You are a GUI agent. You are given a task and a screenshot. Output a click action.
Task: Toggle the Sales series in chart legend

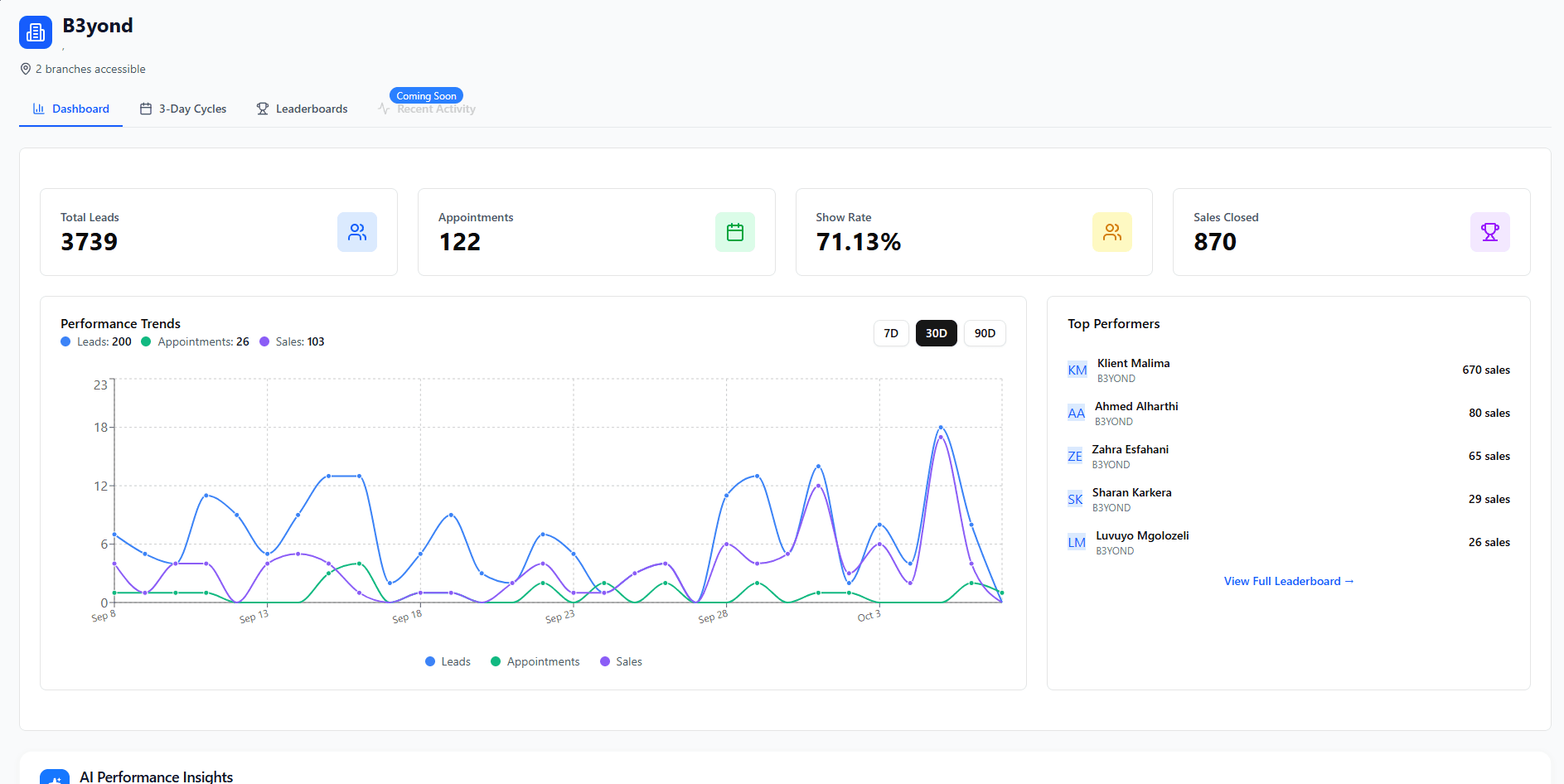[x=621, y=661]
